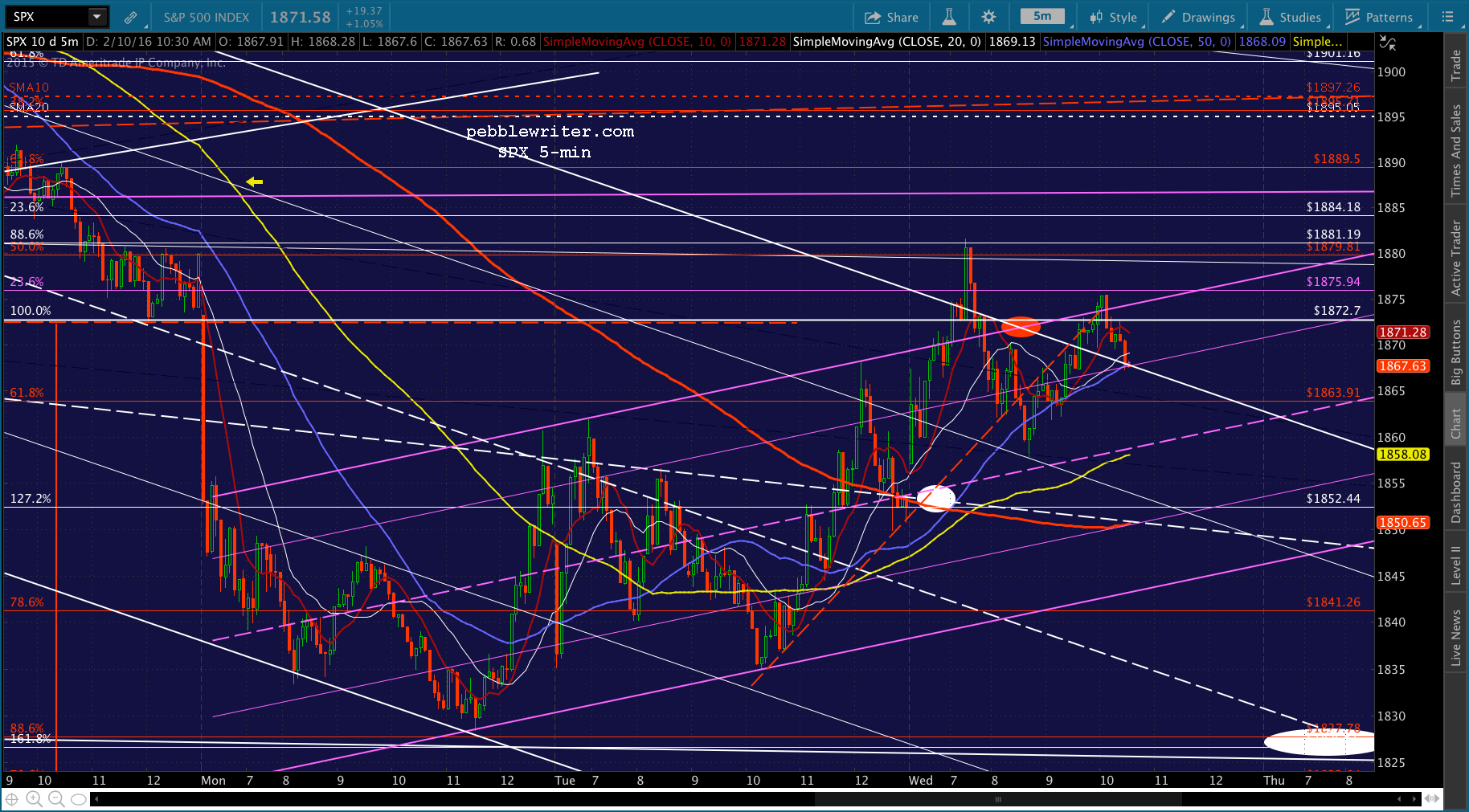Screen dimensions: 1469x812
Task: Open the Style dropdown menu
Action: click(x=1113, y=17)
